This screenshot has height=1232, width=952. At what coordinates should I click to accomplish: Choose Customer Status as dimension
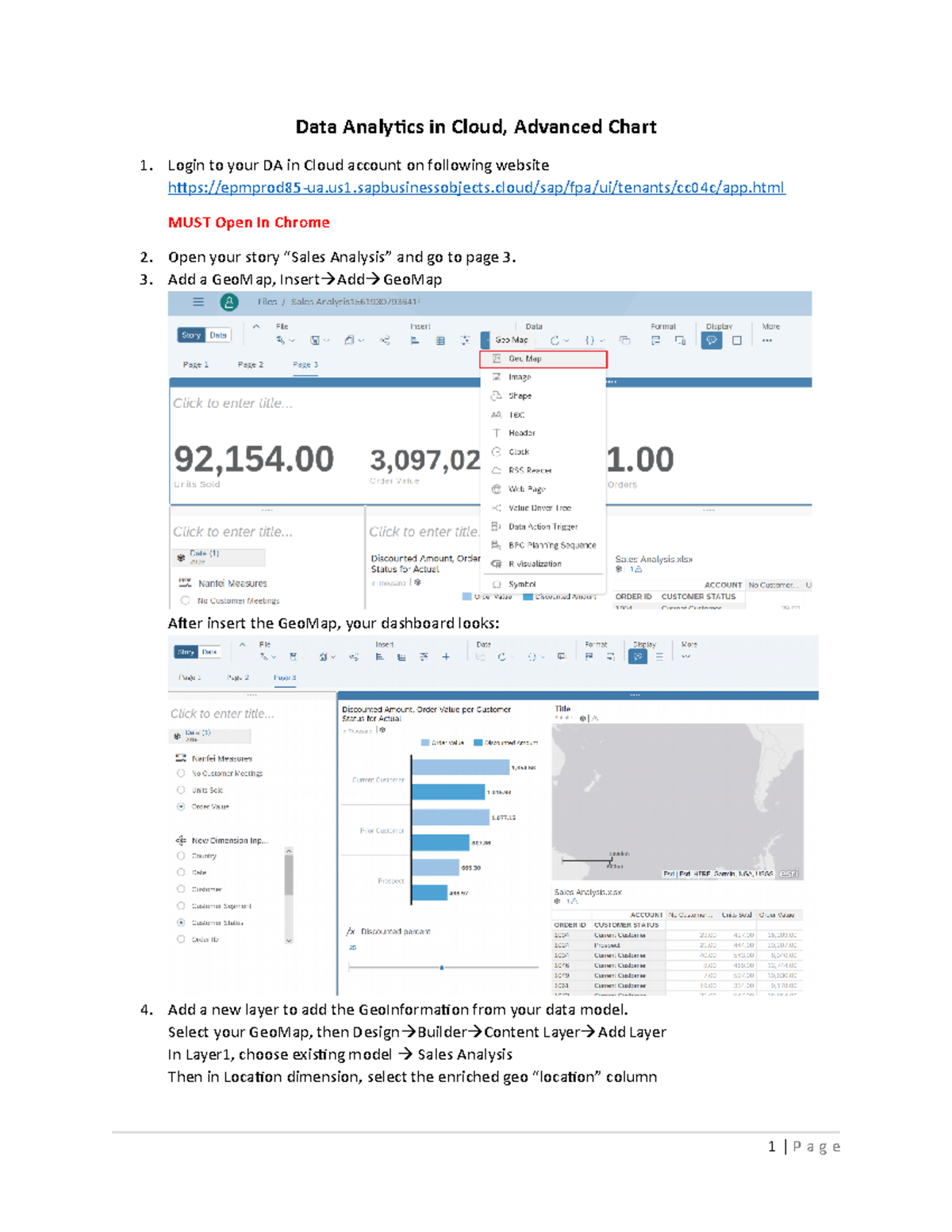coord(180,923)
